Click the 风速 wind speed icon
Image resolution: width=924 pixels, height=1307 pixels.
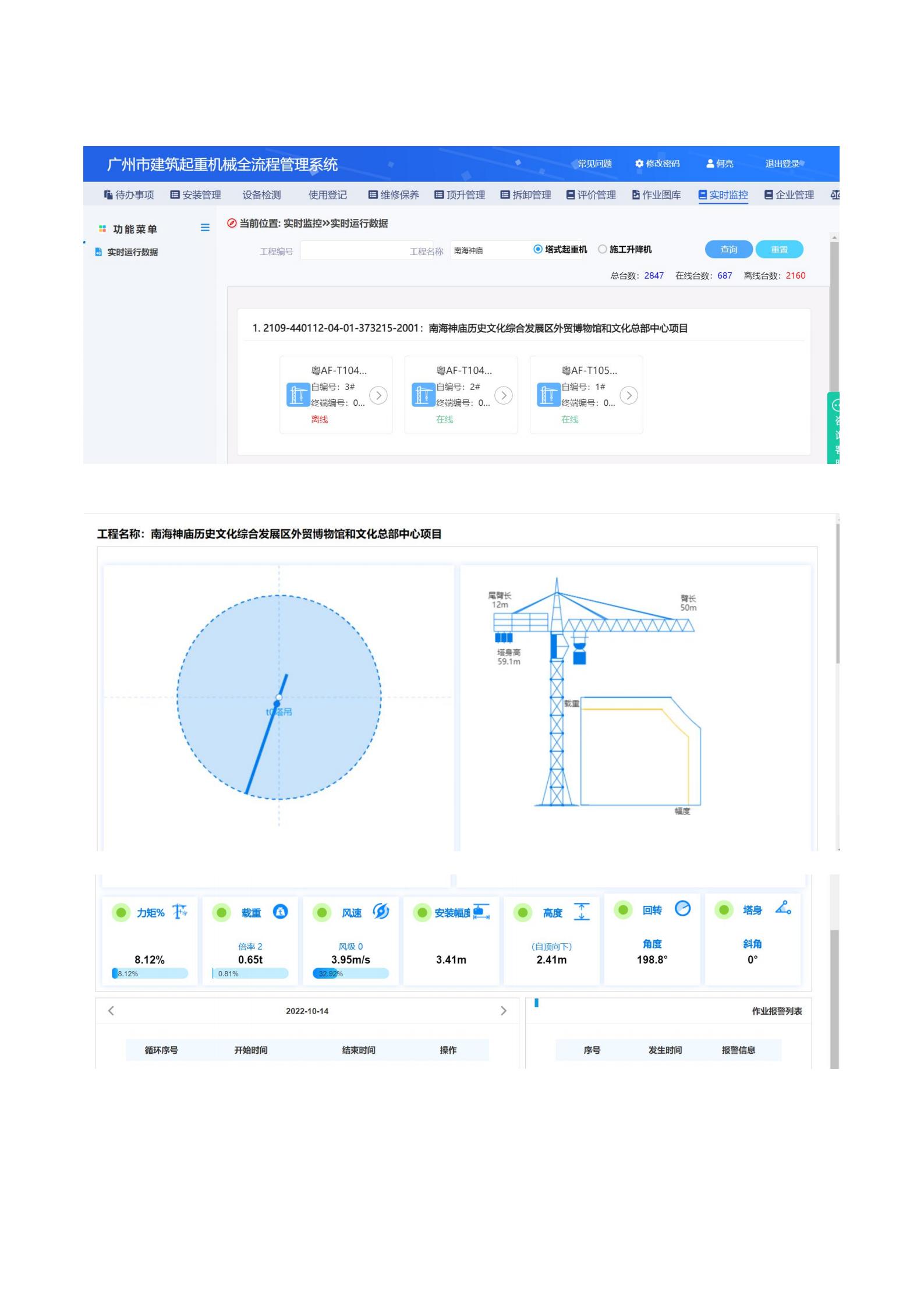(x=381, y=912)
